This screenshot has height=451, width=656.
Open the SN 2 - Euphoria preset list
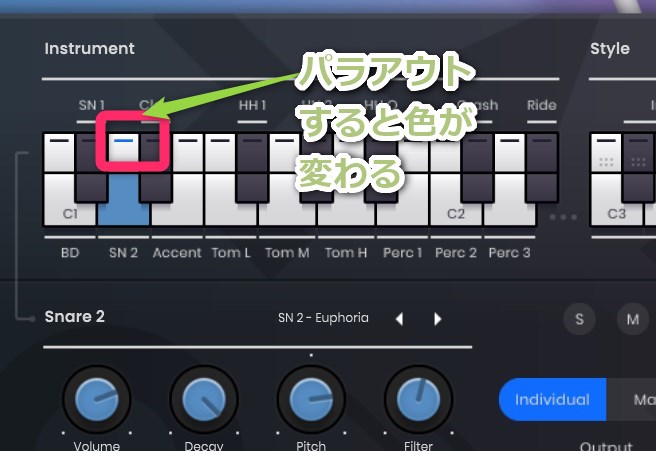coord(323,318)
